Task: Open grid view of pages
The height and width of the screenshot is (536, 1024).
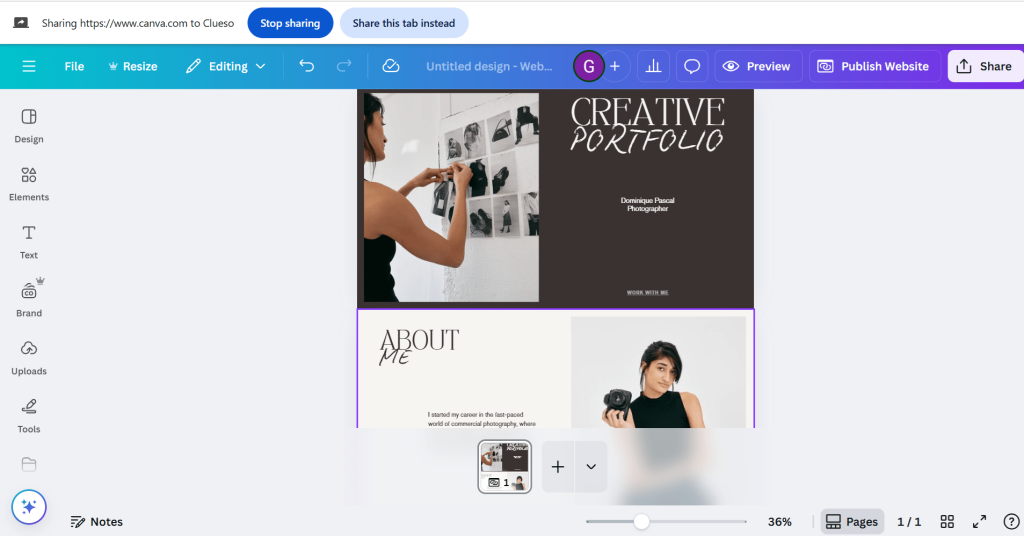Action: coord(947,522)
